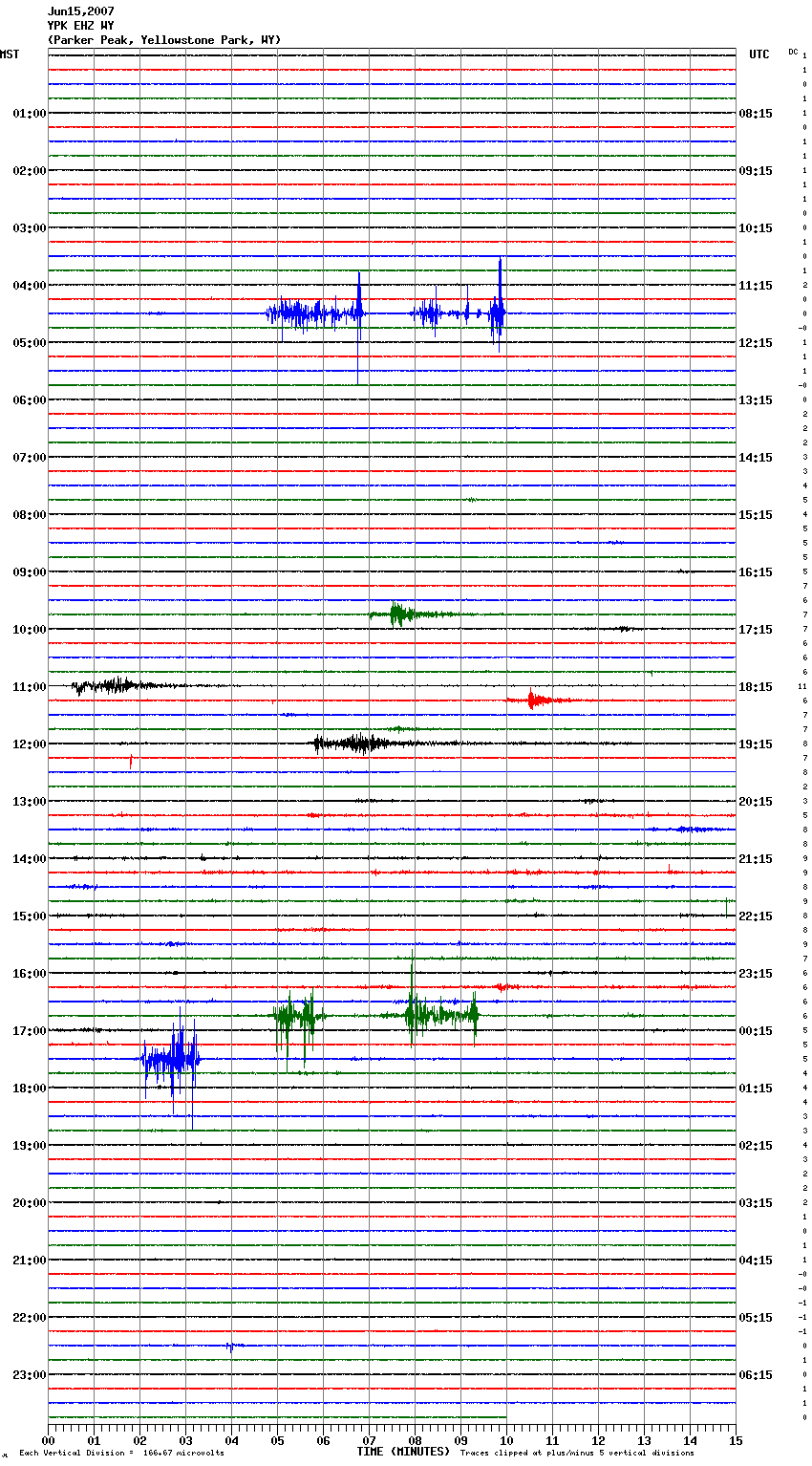812x1466 pixels.
Task: Select the "04:00" MST hour label
Action: (30, 286)
